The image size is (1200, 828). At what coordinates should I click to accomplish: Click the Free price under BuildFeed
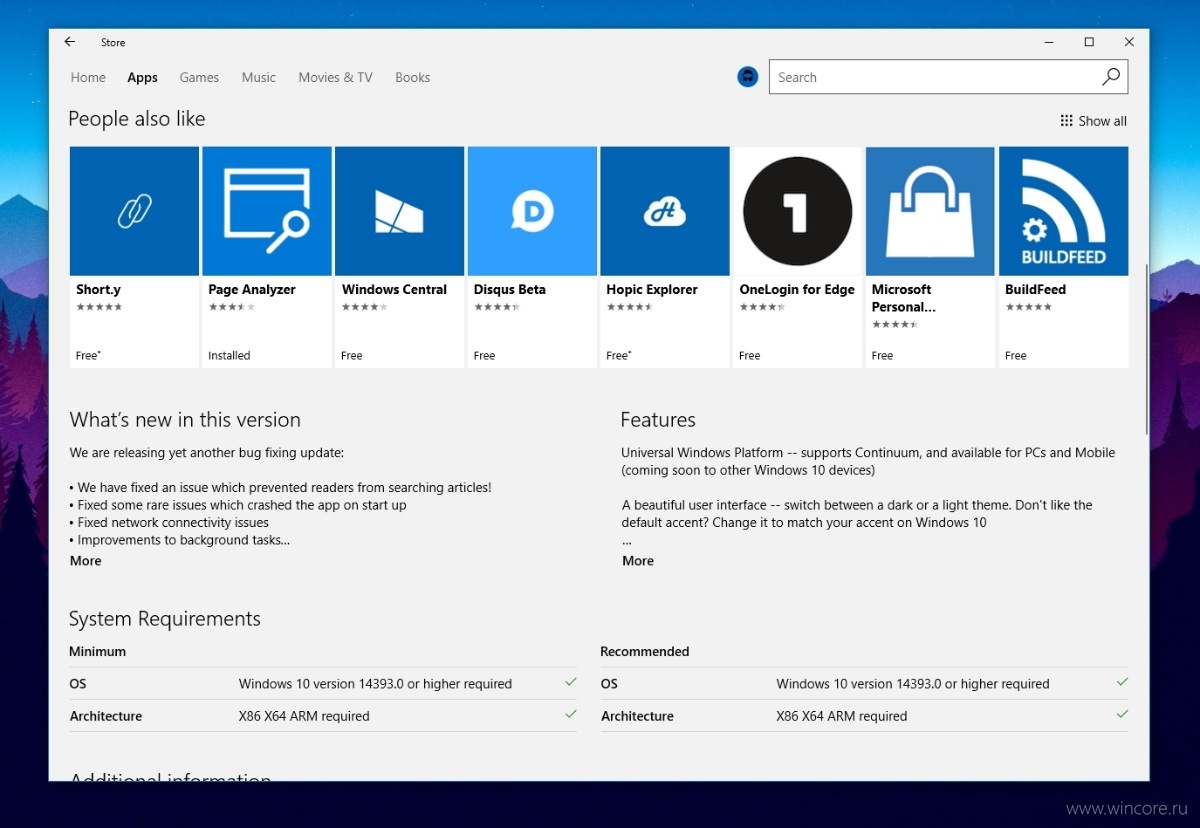tap(1015, 355)
